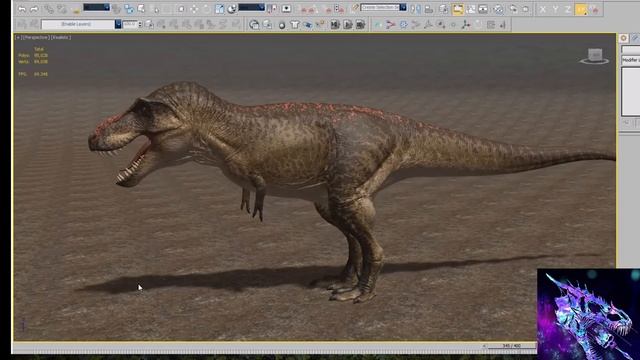Open the Schematic View icon
This screenshot has height=360, width=640.
(x=483, y=9)
